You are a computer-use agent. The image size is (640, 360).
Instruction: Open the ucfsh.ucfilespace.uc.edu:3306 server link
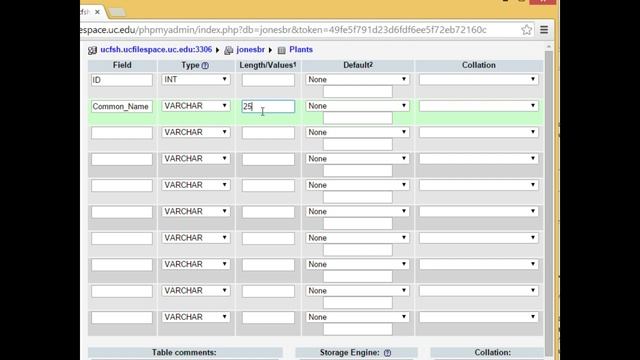click(x=156, y=49)
